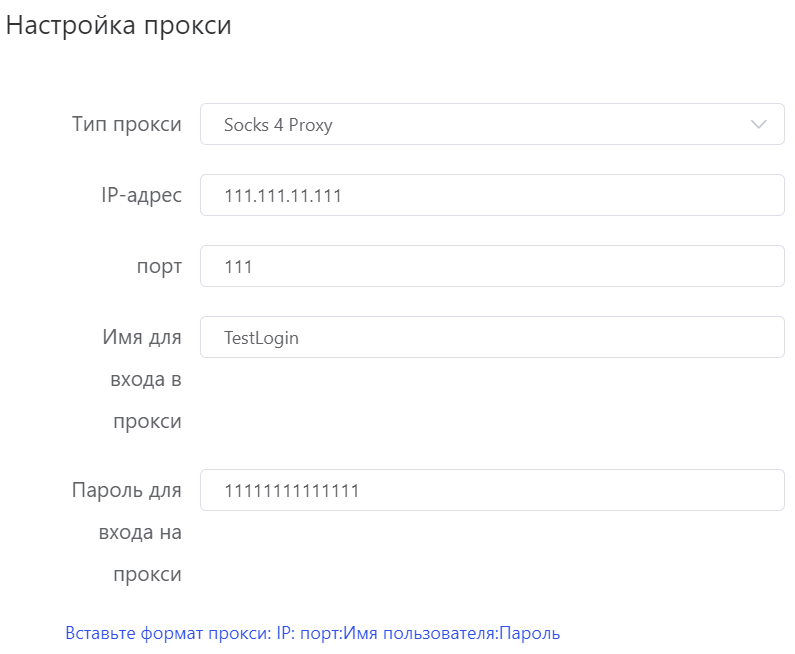Focus the proxy password input field

point(492,491)
